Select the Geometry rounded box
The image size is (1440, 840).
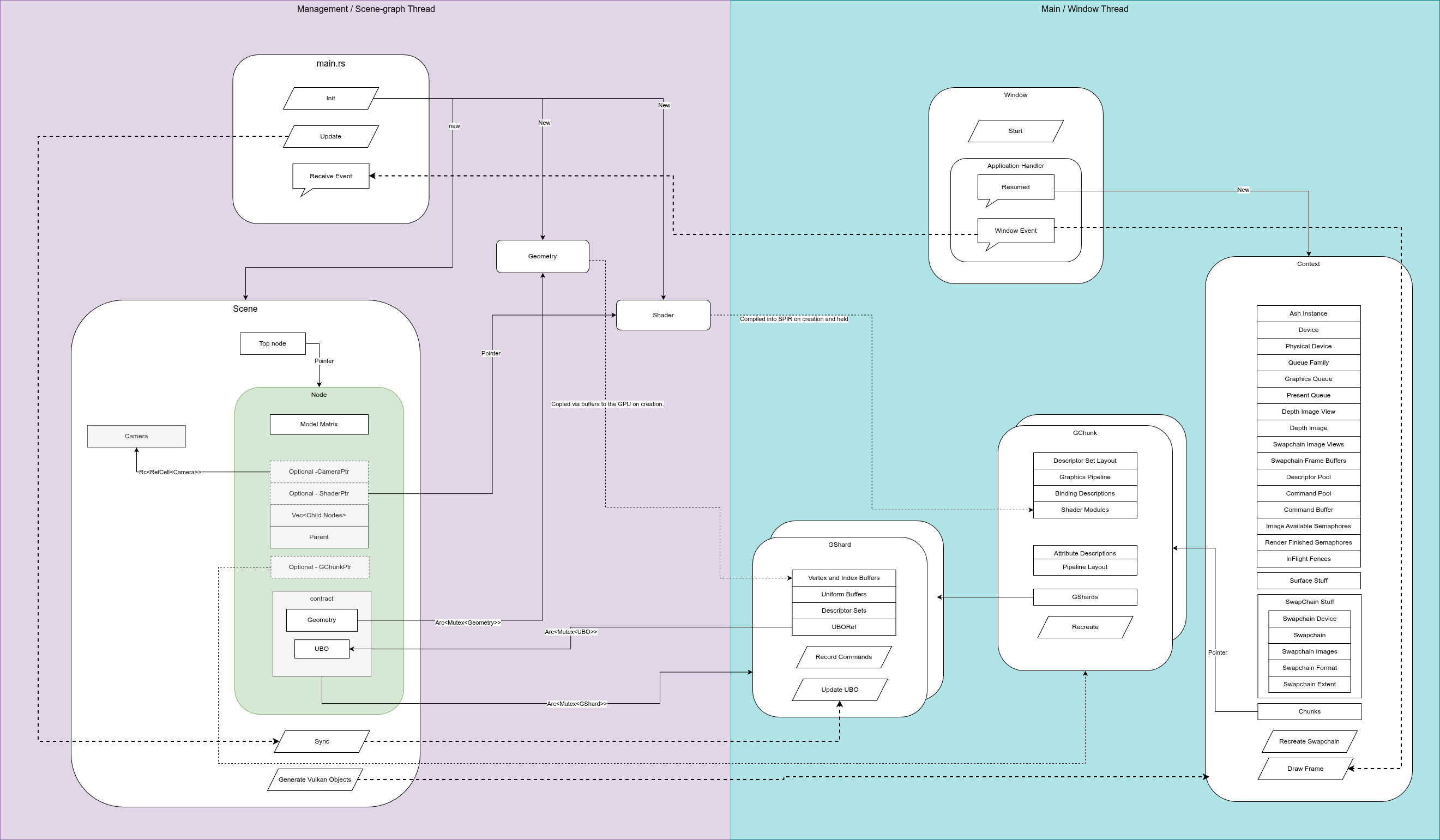click(x=543, y=257)
